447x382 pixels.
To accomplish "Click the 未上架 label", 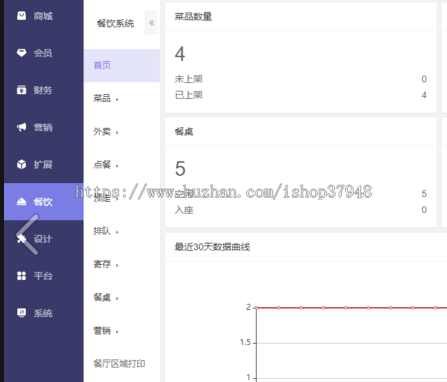I will [x=189, y=79].
